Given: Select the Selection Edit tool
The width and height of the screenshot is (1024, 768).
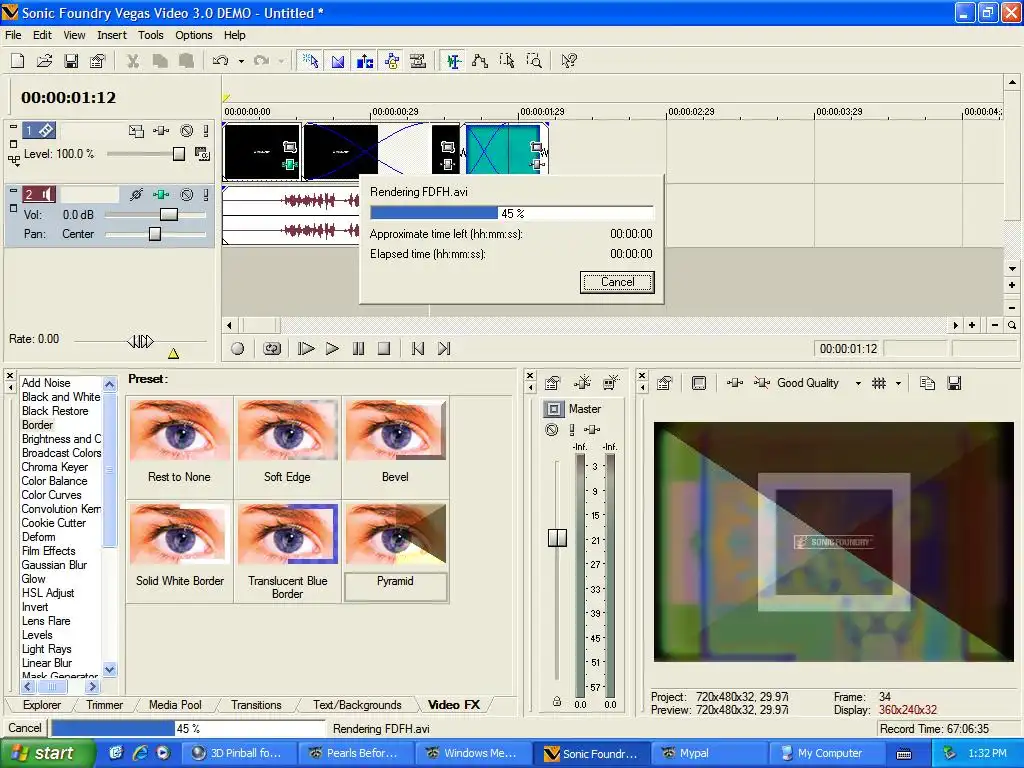Looking at the screenshot, I should 506,61.
